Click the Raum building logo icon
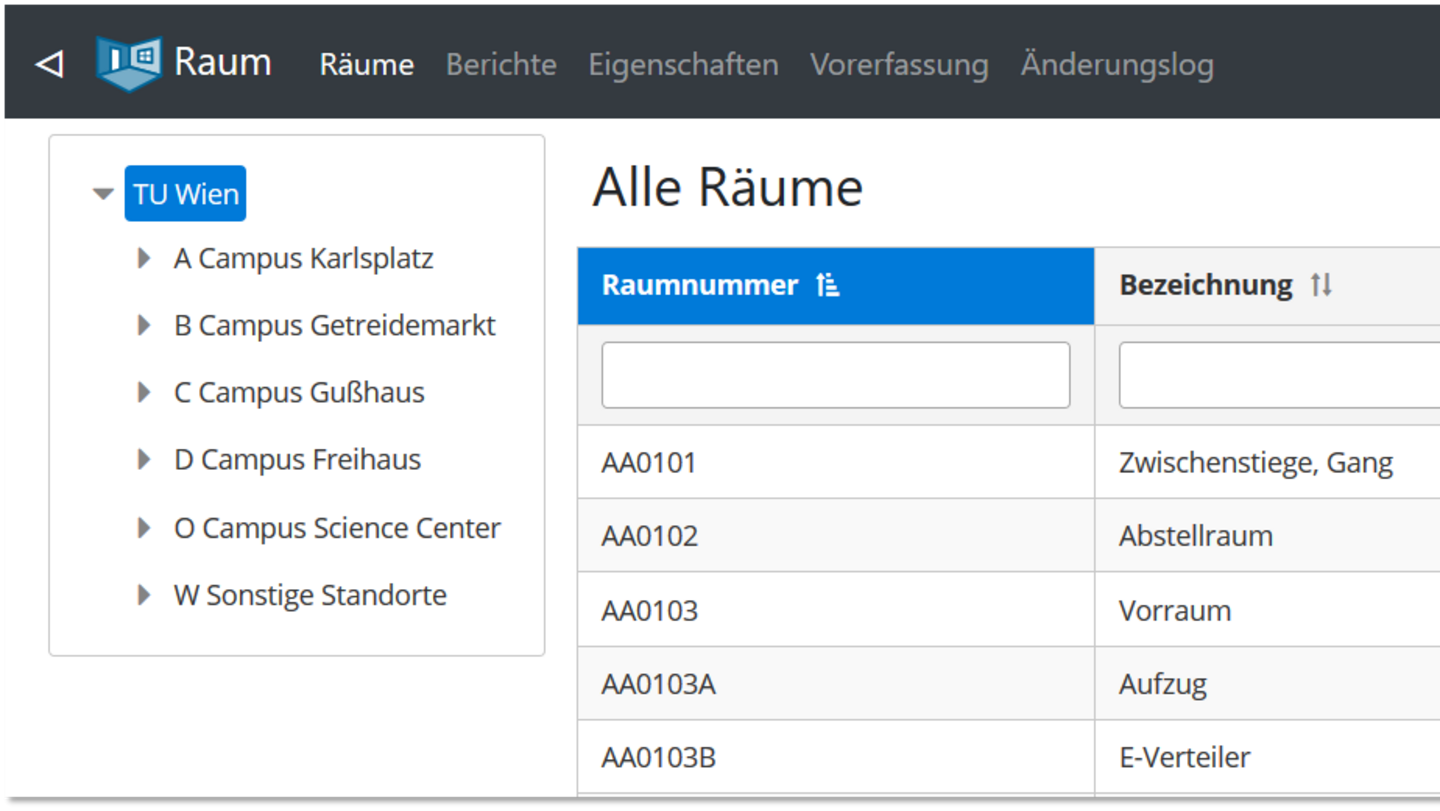Viewport: 1440px width, 811px height. coord(129,63)
